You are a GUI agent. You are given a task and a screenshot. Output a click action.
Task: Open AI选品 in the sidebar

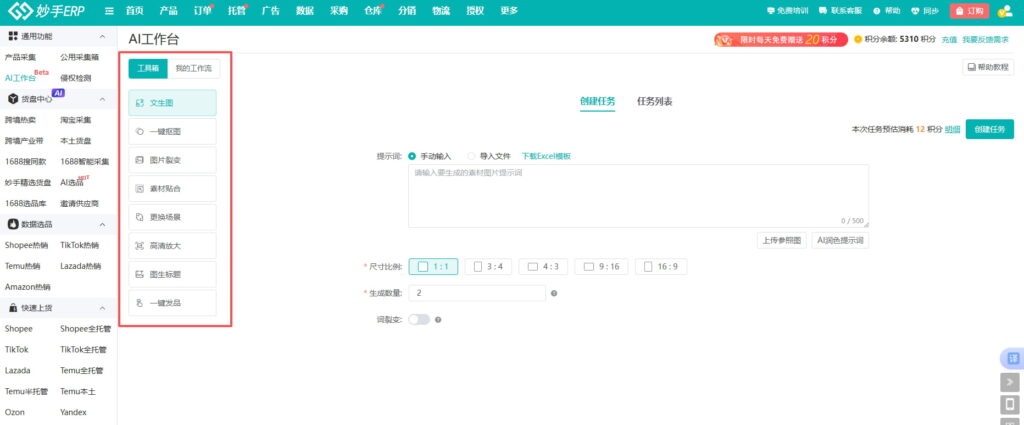[x=72, y=183]
